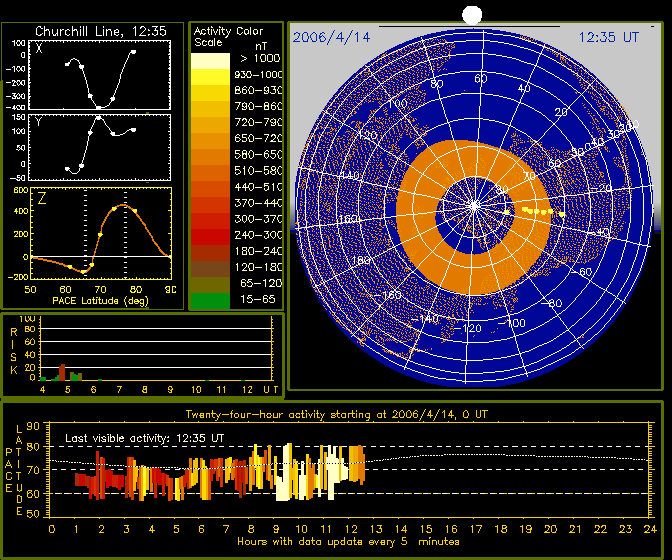Click the 2006/4/14 date label on map
This screenshot has height=560, width=672.
tap(331, 37)
